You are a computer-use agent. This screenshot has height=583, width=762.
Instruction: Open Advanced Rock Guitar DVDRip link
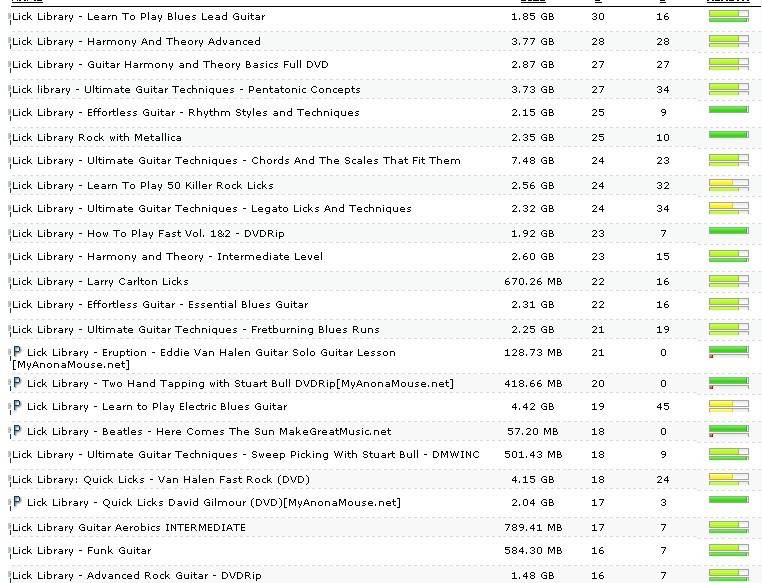click(x=137, y=576)
